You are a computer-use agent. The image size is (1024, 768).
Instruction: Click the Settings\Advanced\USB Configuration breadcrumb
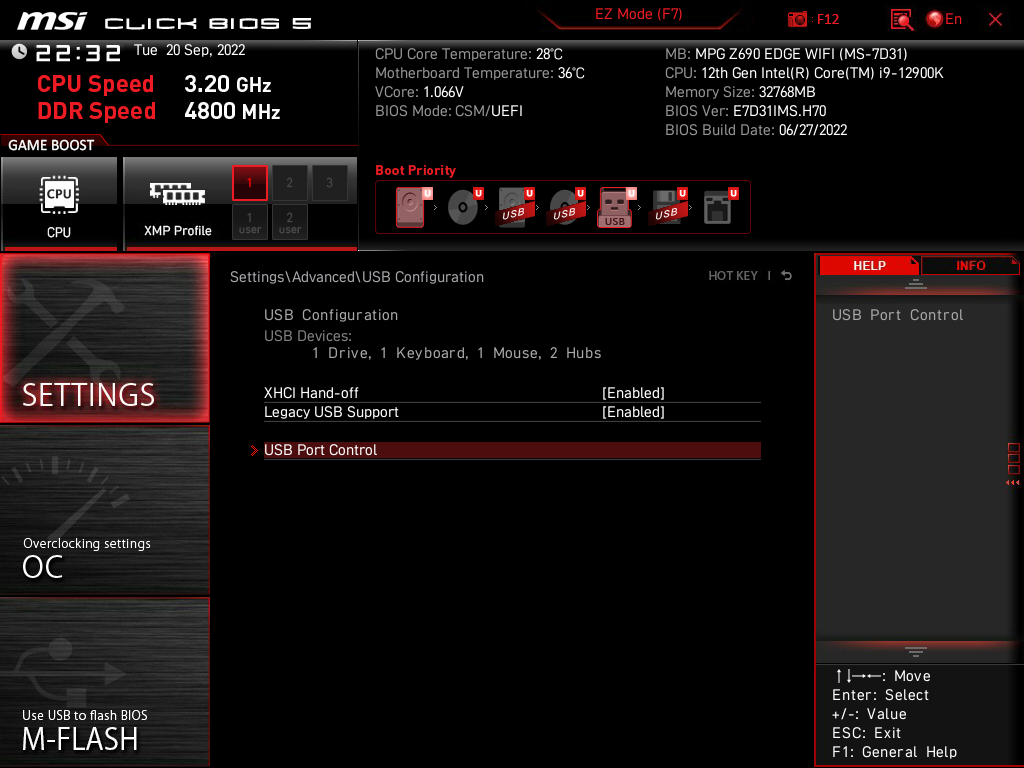[357, 277]
